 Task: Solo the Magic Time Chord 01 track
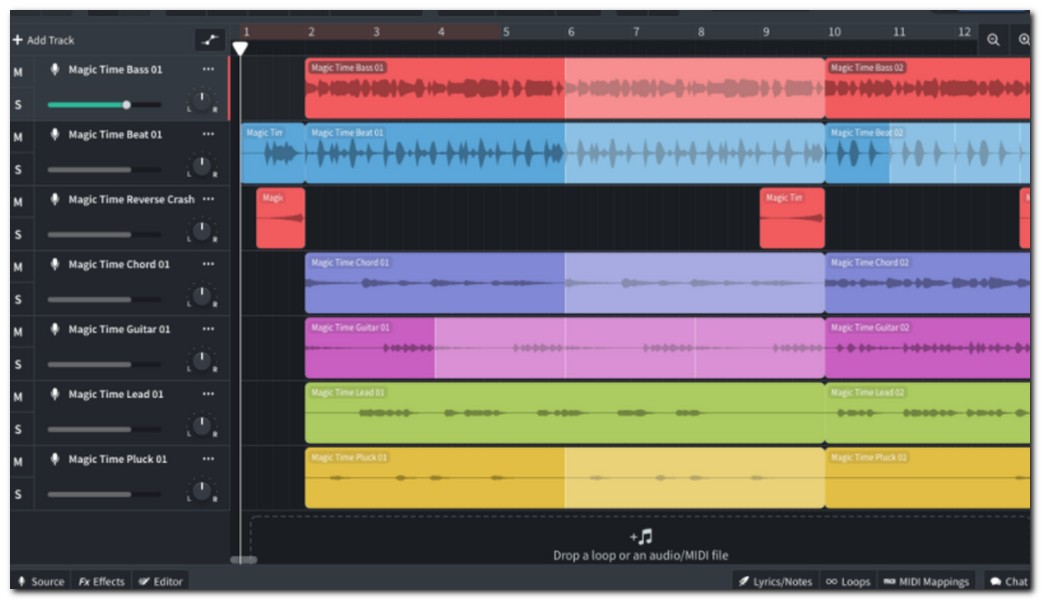coord(18,299)
